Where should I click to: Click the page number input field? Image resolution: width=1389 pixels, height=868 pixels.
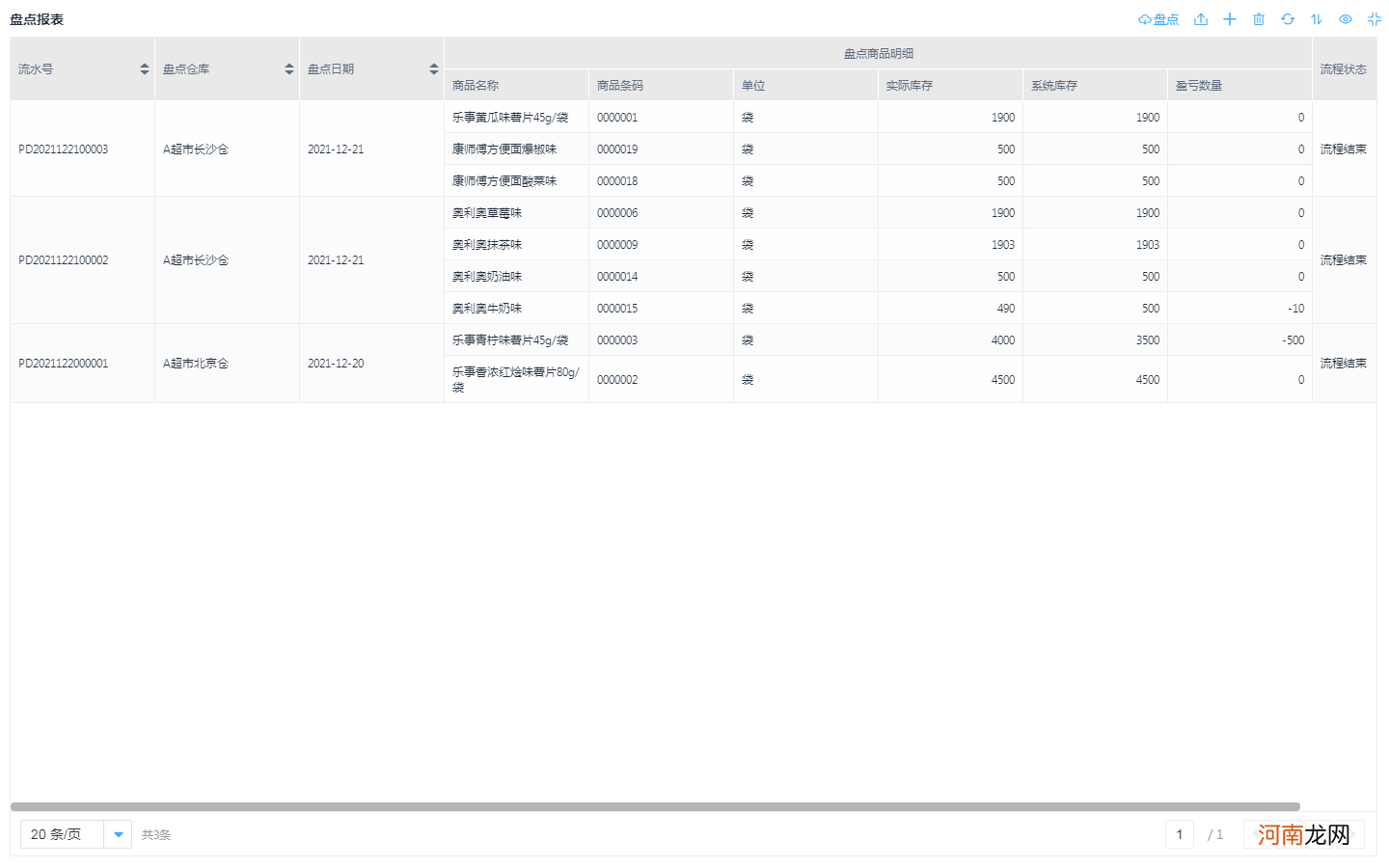point(1180,834)
